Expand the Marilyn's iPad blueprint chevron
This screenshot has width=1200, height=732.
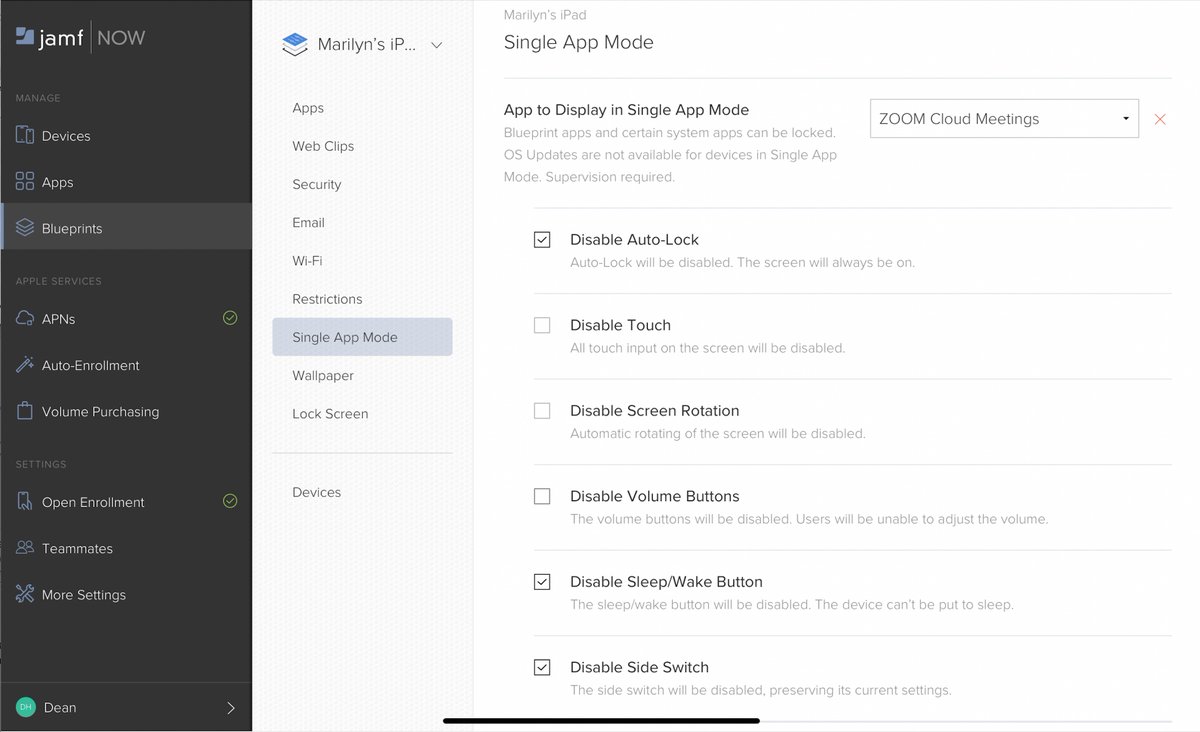[x=436, y=45]
